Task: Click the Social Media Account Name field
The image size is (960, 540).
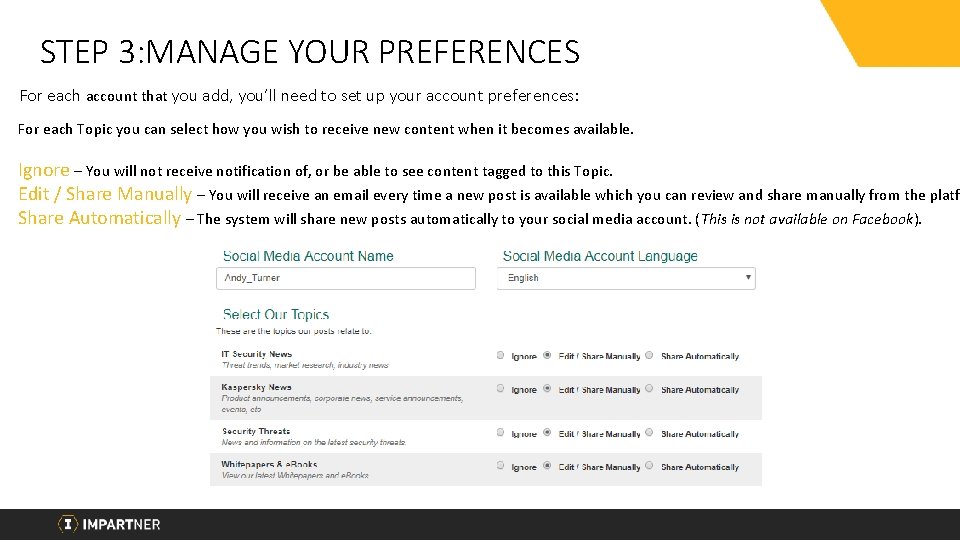Action: point(346,278)
